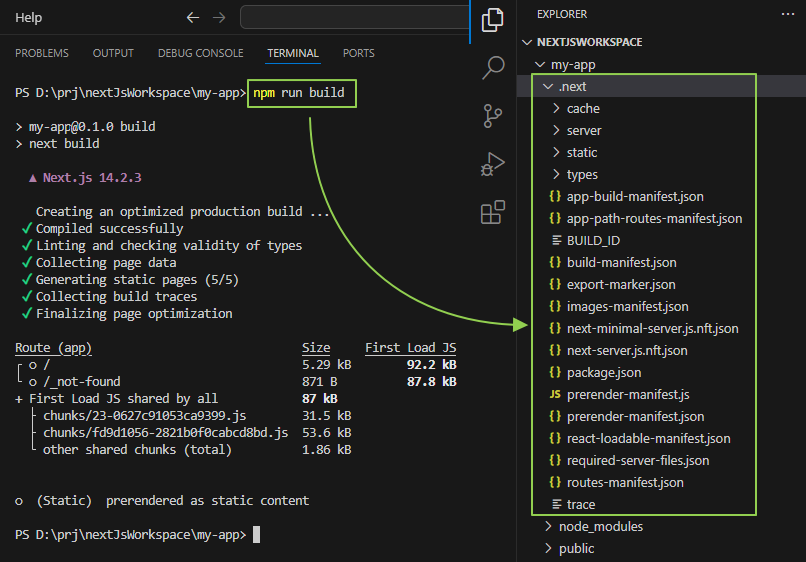Switch to the PORTS panel tab
Image resolution: width=806 pixels, height=562 pixels.
pos(358,53)
